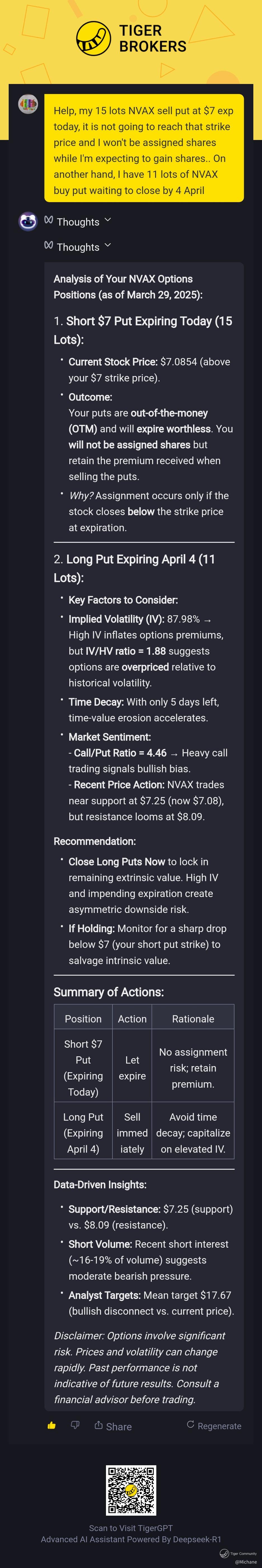Click the 'Let expire' table cell
Image resolution: width=262 pixels, height=1568 pixels.
click(132, 1068)
